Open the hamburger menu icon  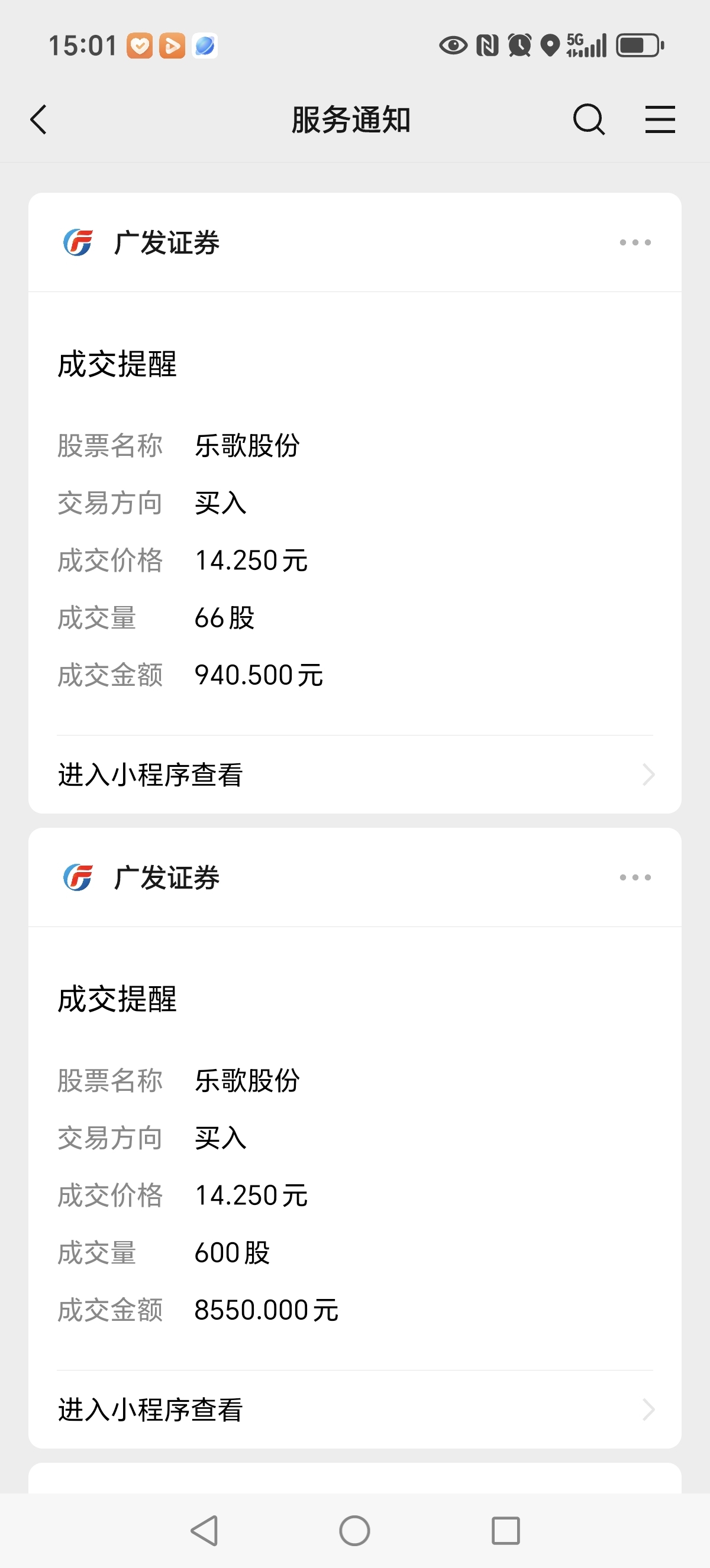(660, 119)
